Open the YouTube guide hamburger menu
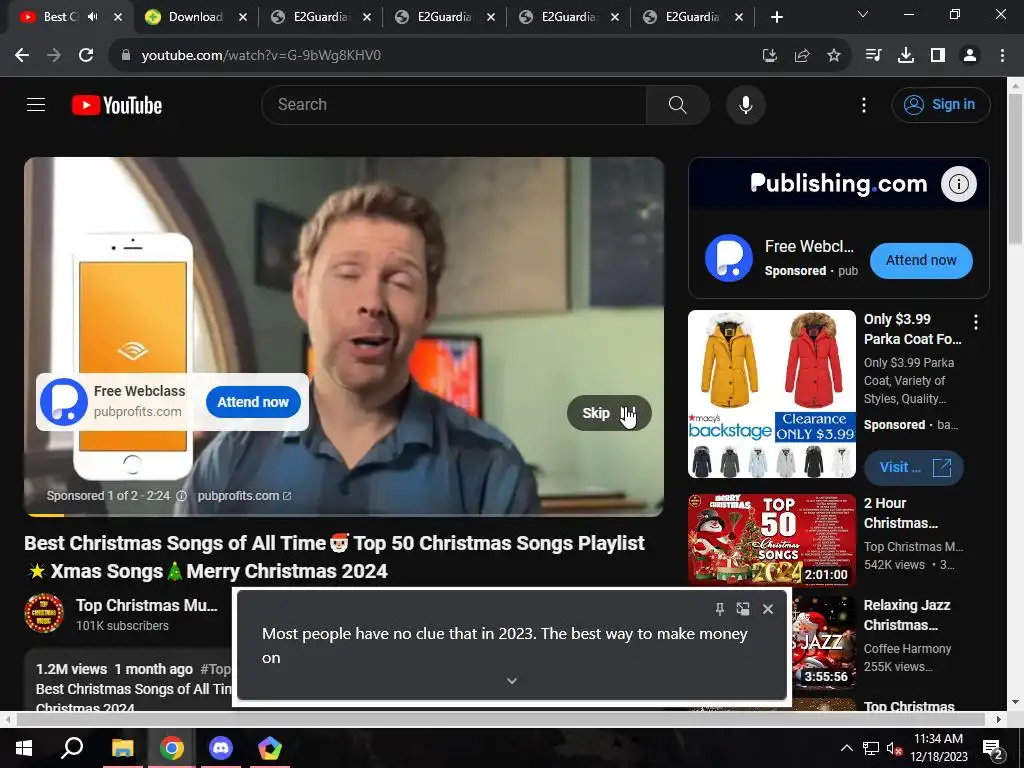This screenshot has width=1024, height=768. point(36,104)
